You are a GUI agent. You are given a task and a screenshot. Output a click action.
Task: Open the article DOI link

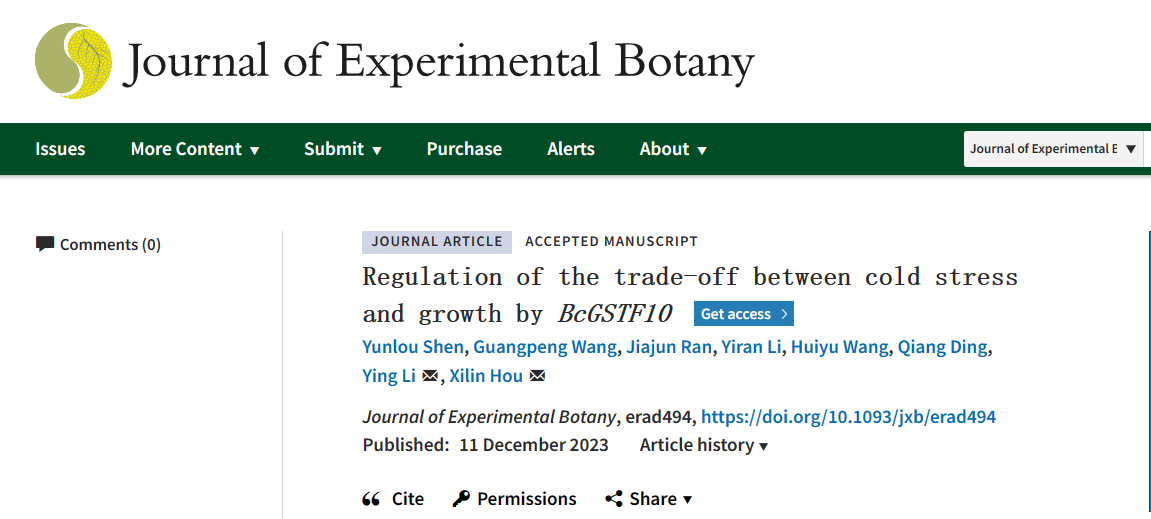click(x=848, y=417)
